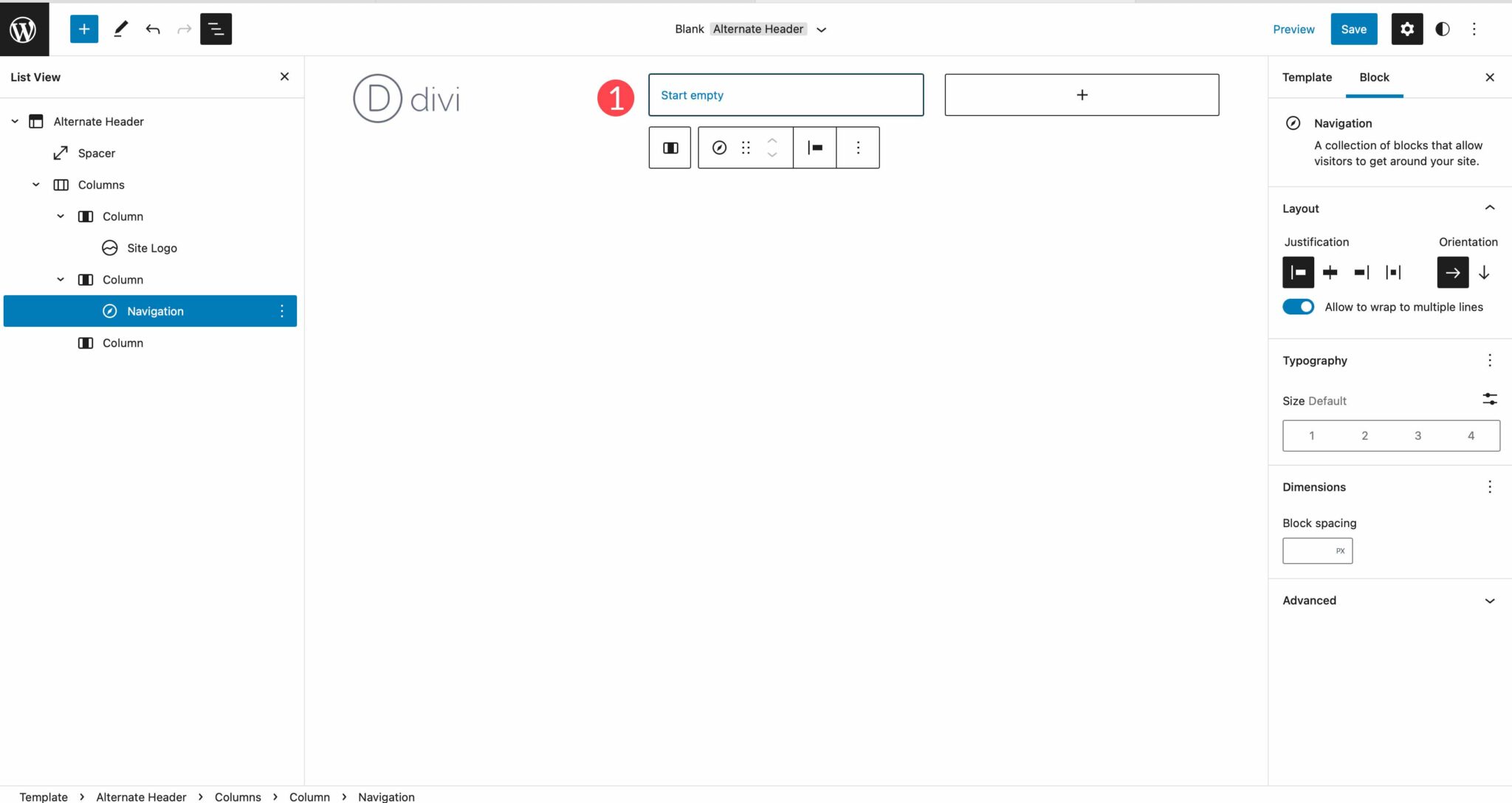Switch to the Block tab
This screenshot has width=1512, height=803.
click(1375, 77)
